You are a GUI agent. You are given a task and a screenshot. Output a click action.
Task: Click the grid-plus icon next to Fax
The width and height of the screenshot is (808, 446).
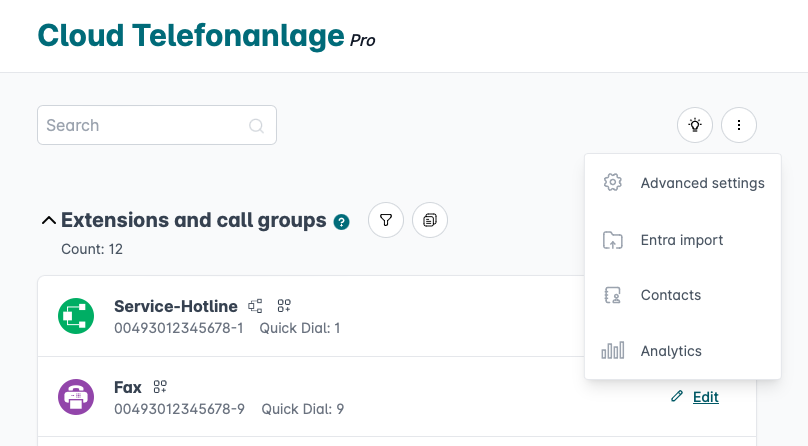point(159,387)
